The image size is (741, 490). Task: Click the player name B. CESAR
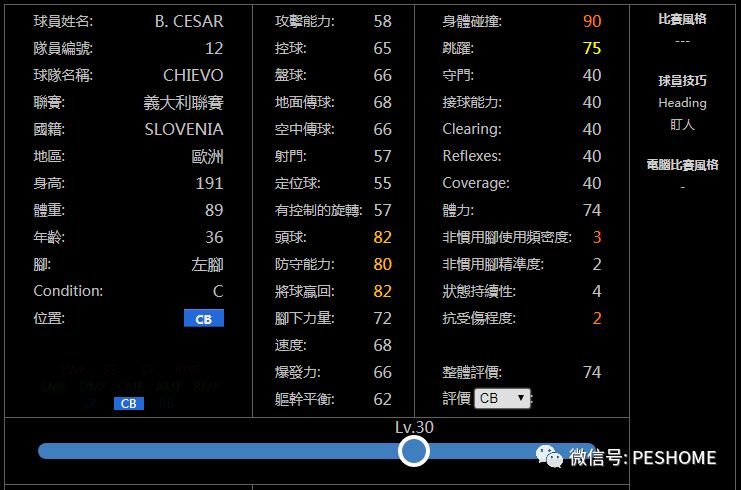click(x=189, y=21)
